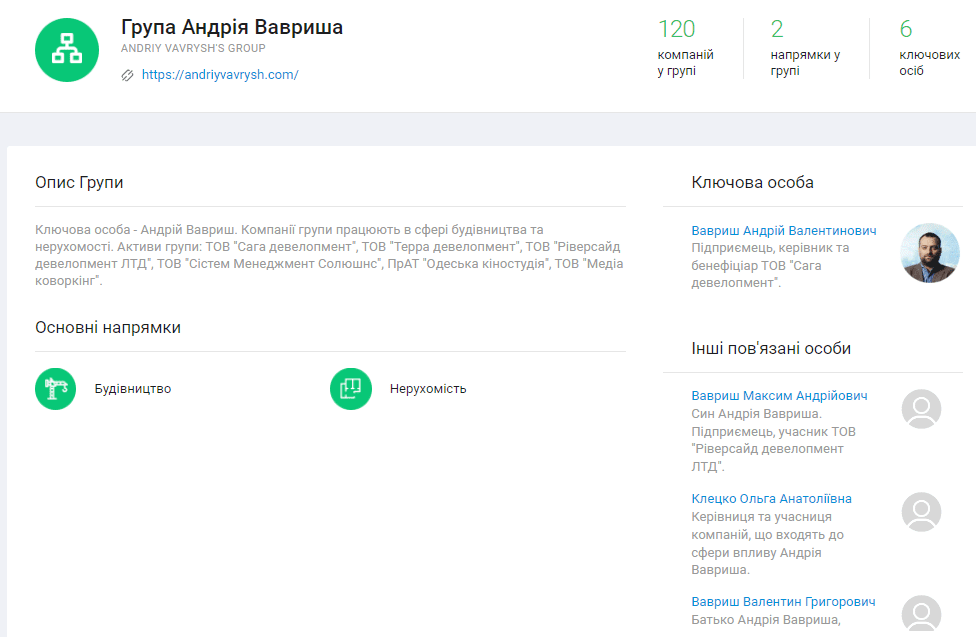Screen dimensions: 976x637
Task: Click the 6 ключових осіб counter
Action: 918,47
